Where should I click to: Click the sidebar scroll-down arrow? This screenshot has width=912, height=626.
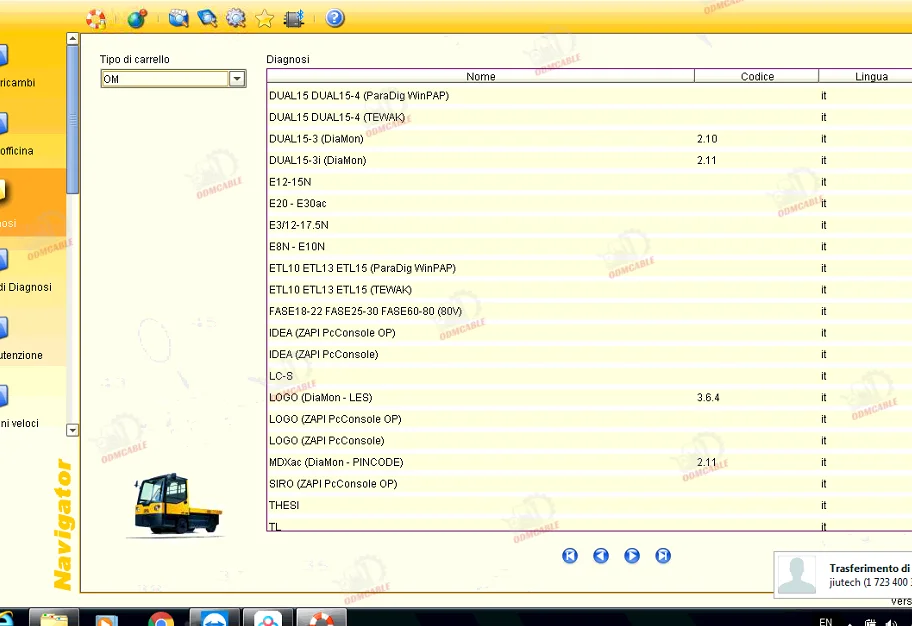[x=72, y=430]
